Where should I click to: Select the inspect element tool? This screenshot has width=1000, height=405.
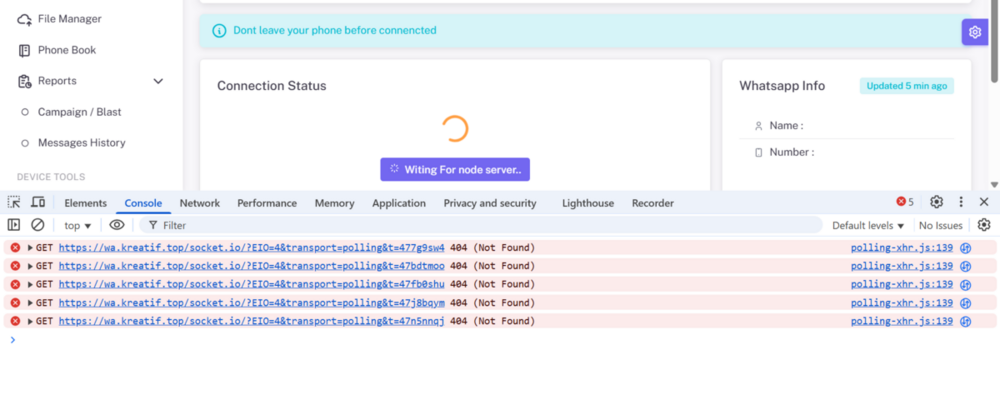13,202
